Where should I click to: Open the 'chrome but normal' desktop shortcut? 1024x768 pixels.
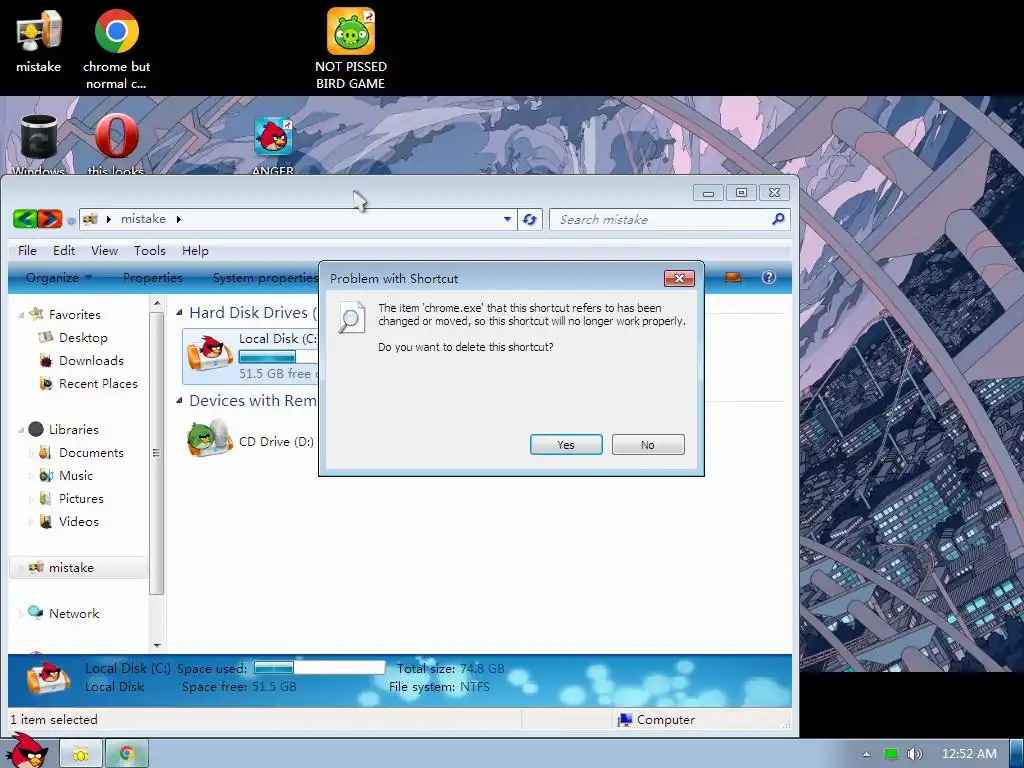point(116,49)
